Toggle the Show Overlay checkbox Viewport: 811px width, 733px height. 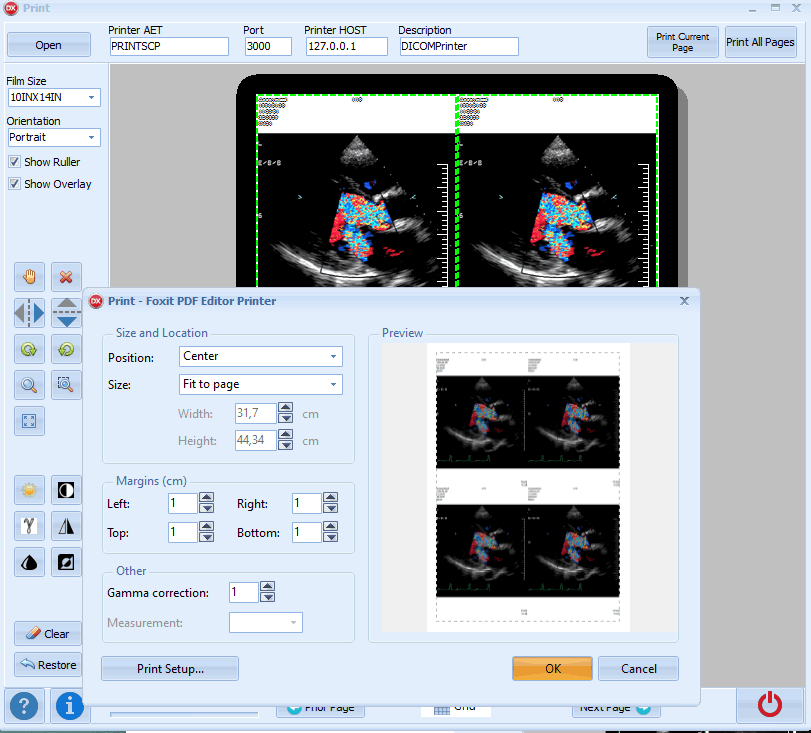coord(15,184)
